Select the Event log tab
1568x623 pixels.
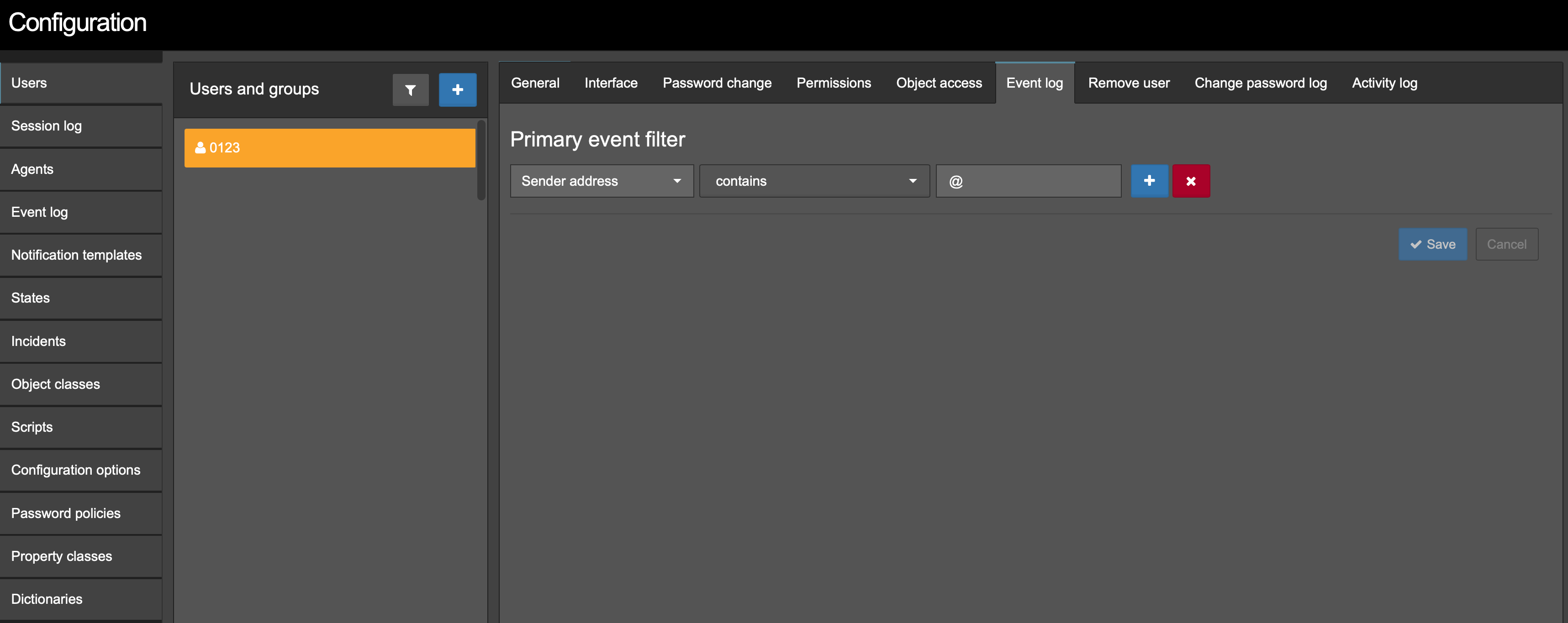point(1034,83)
